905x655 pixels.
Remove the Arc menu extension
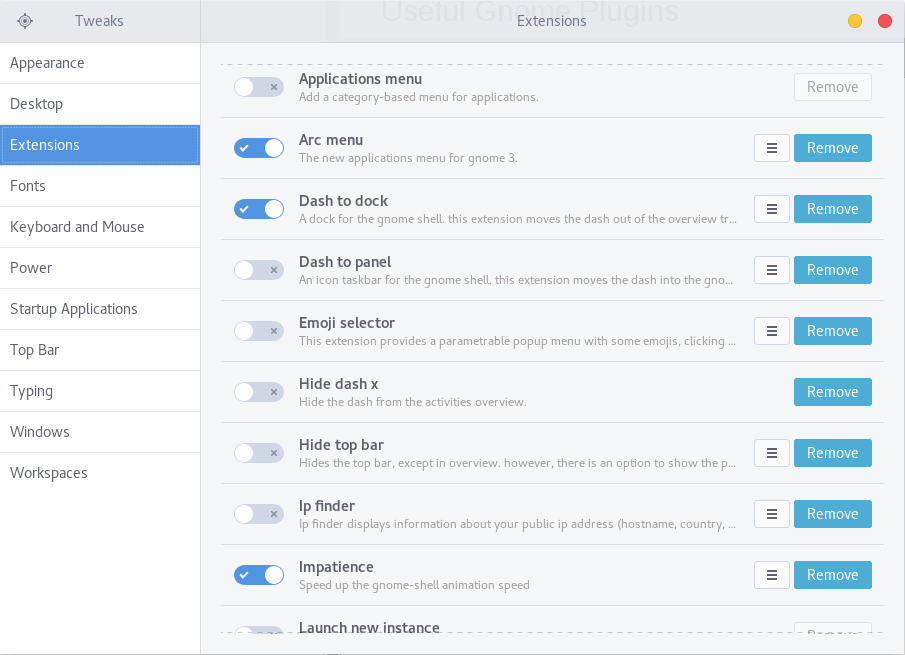point(832,148)
